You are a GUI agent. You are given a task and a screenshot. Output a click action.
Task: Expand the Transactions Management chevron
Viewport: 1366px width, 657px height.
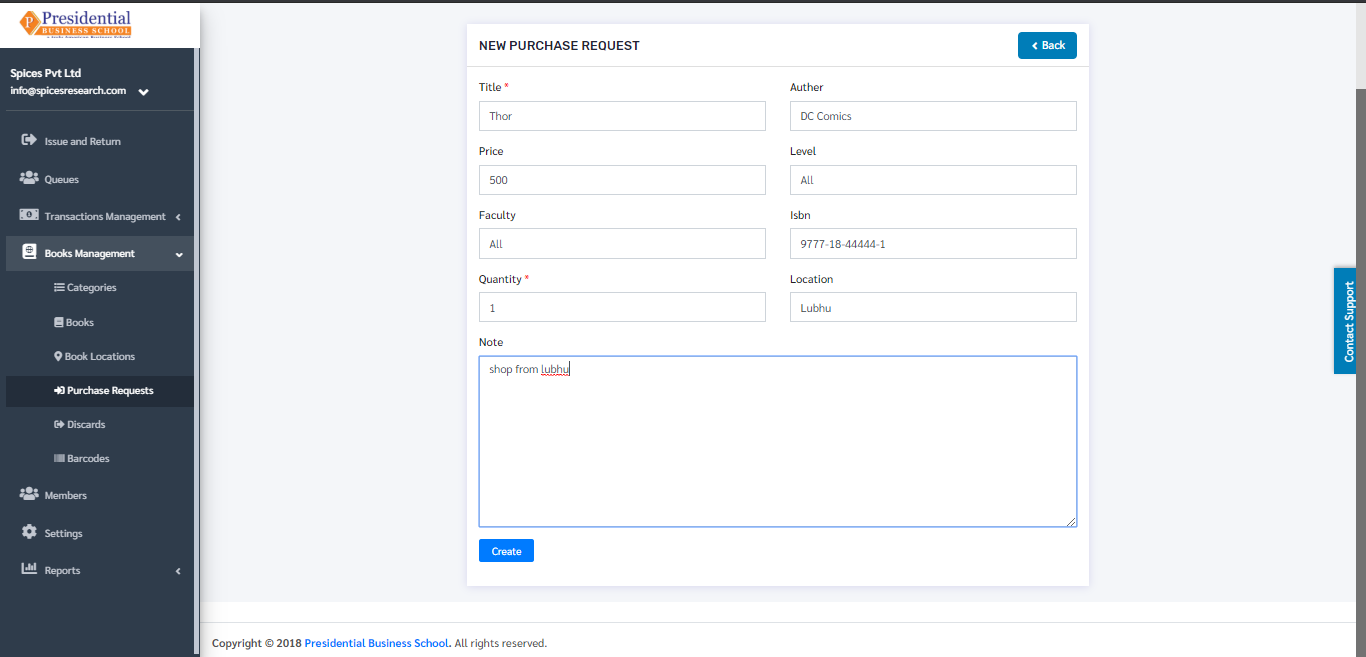tap(178, 216)
